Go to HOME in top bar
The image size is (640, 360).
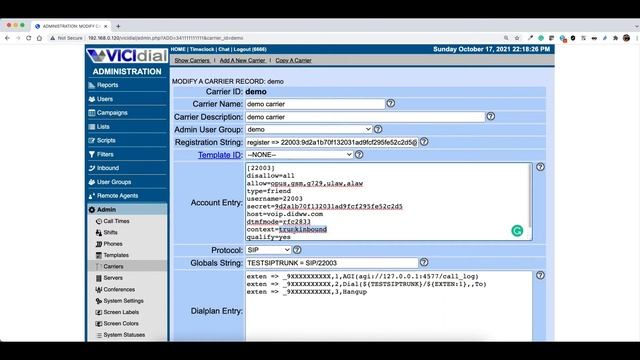pos(178,49)
